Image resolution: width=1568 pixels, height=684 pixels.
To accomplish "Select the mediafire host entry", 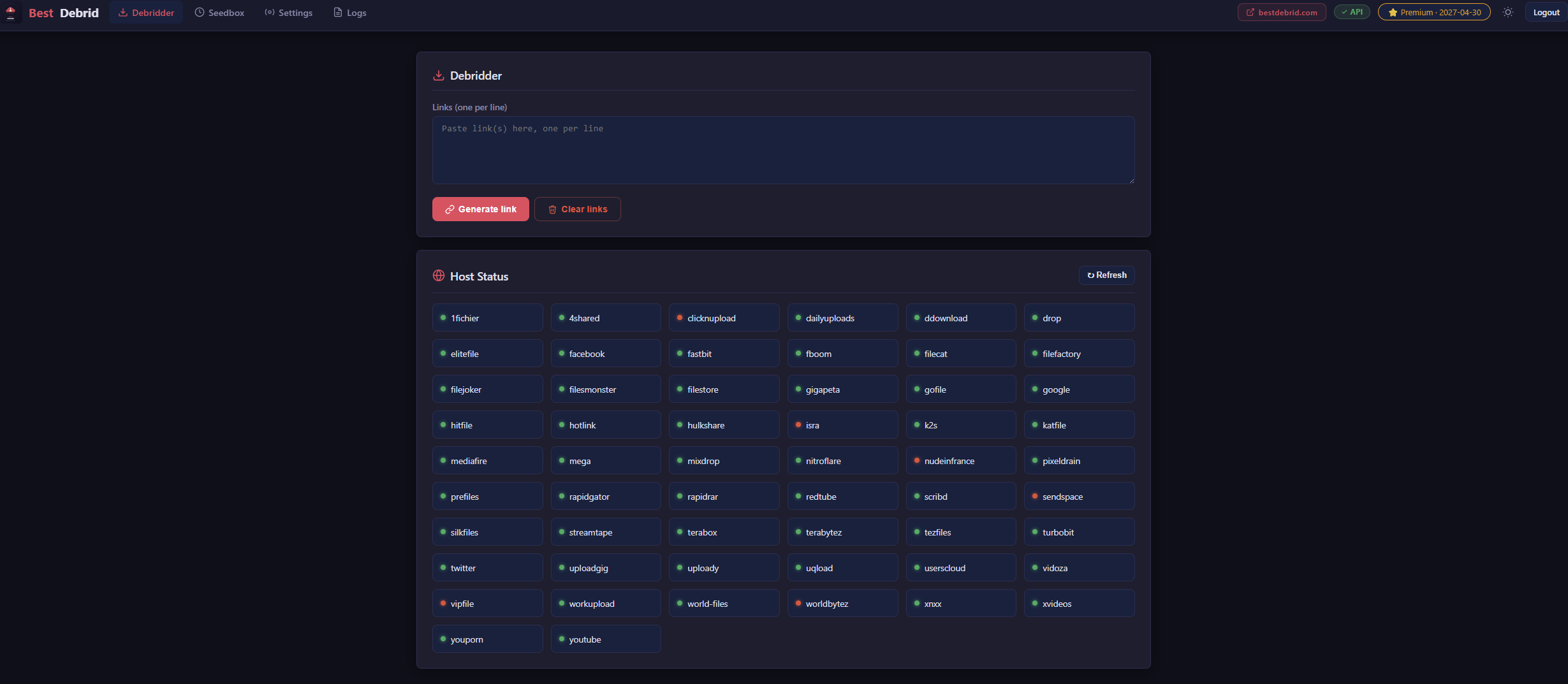I will (488, 460).
